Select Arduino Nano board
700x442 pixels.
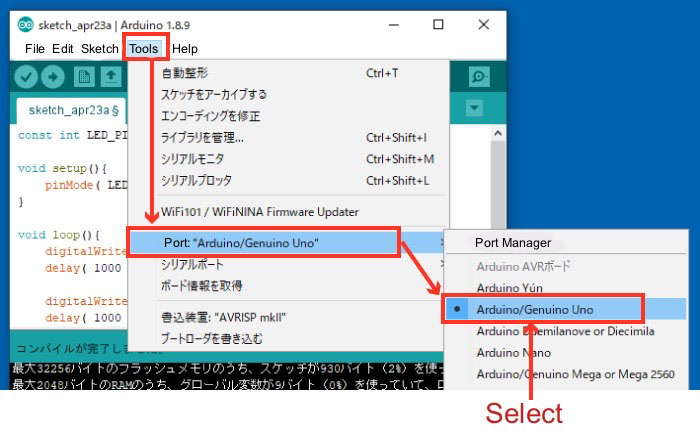click(x=566, y=352)
